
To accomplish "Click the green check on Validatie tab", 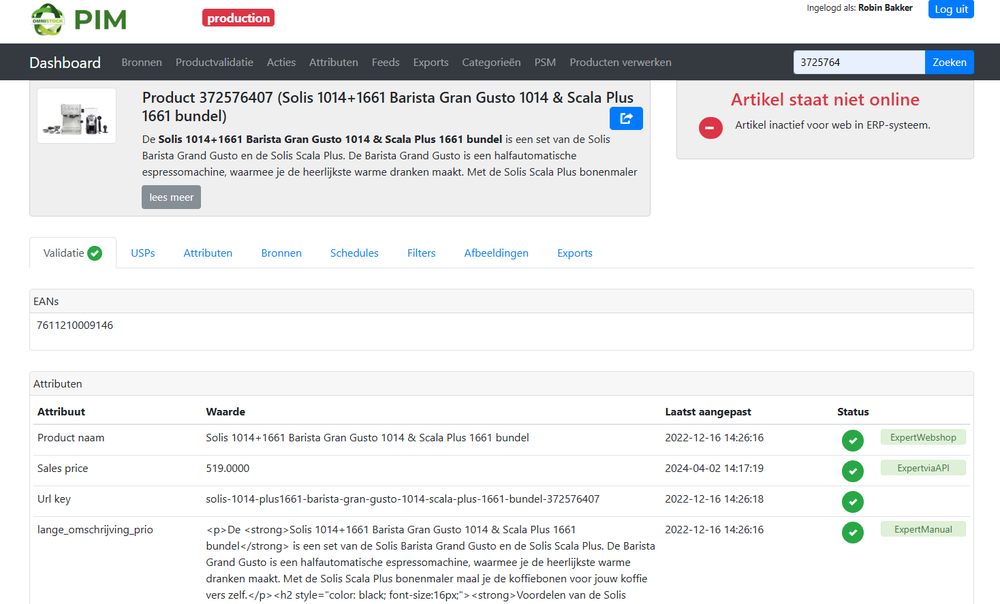I will tap(94, 253).
